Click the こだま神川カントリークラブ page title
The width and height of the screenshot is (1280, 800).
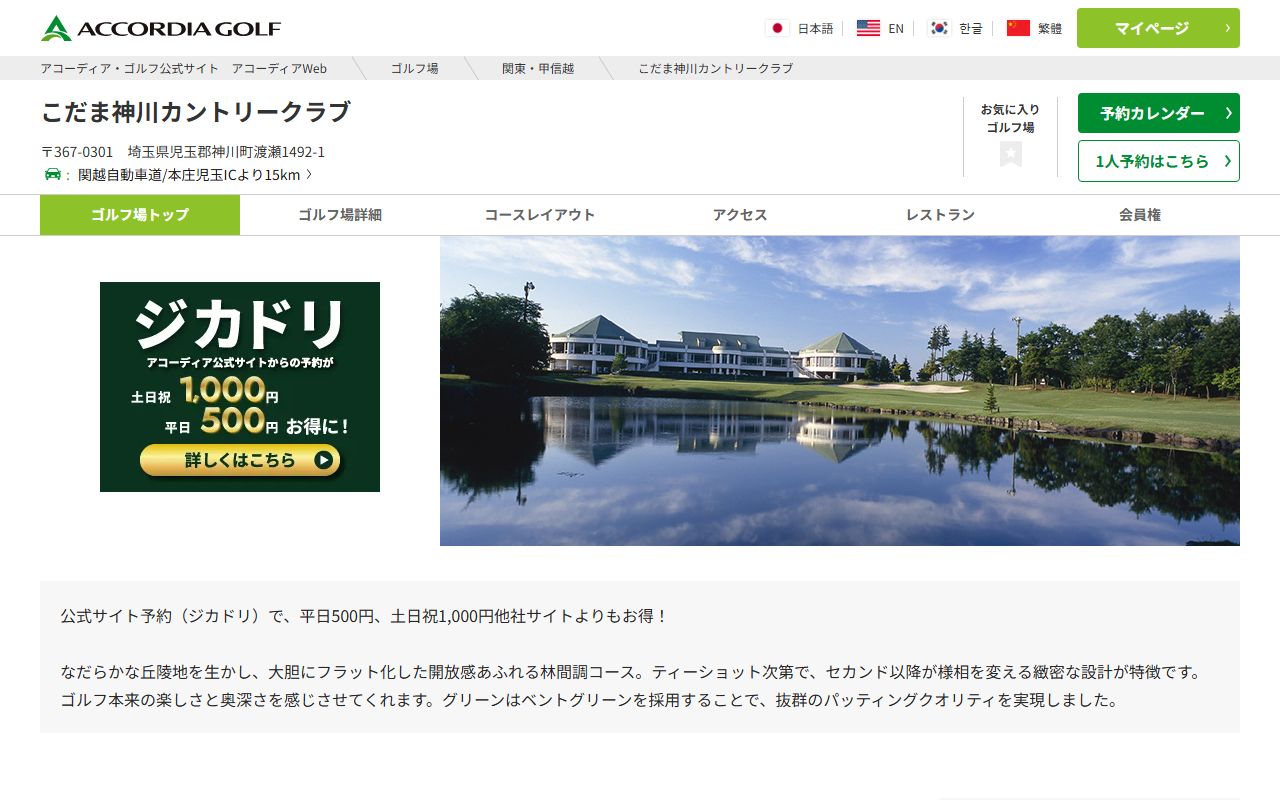point(196,112)
